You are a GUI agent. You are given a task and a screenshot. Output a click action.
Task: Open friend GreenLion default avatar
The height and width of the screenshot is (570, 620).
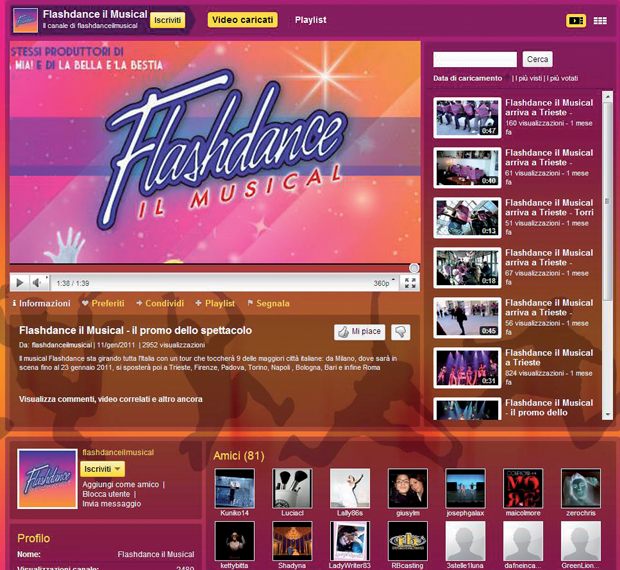pyautogui.click(x=581, y=541)
